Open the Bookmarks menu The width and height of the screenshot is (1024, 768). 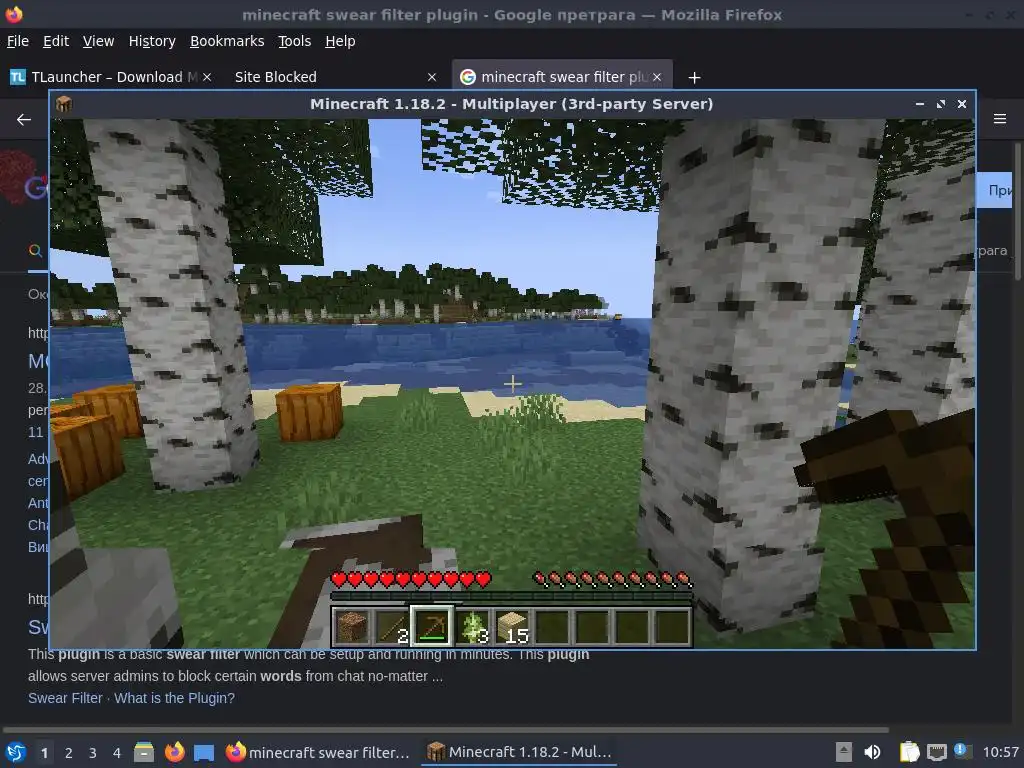pos(227,41)
